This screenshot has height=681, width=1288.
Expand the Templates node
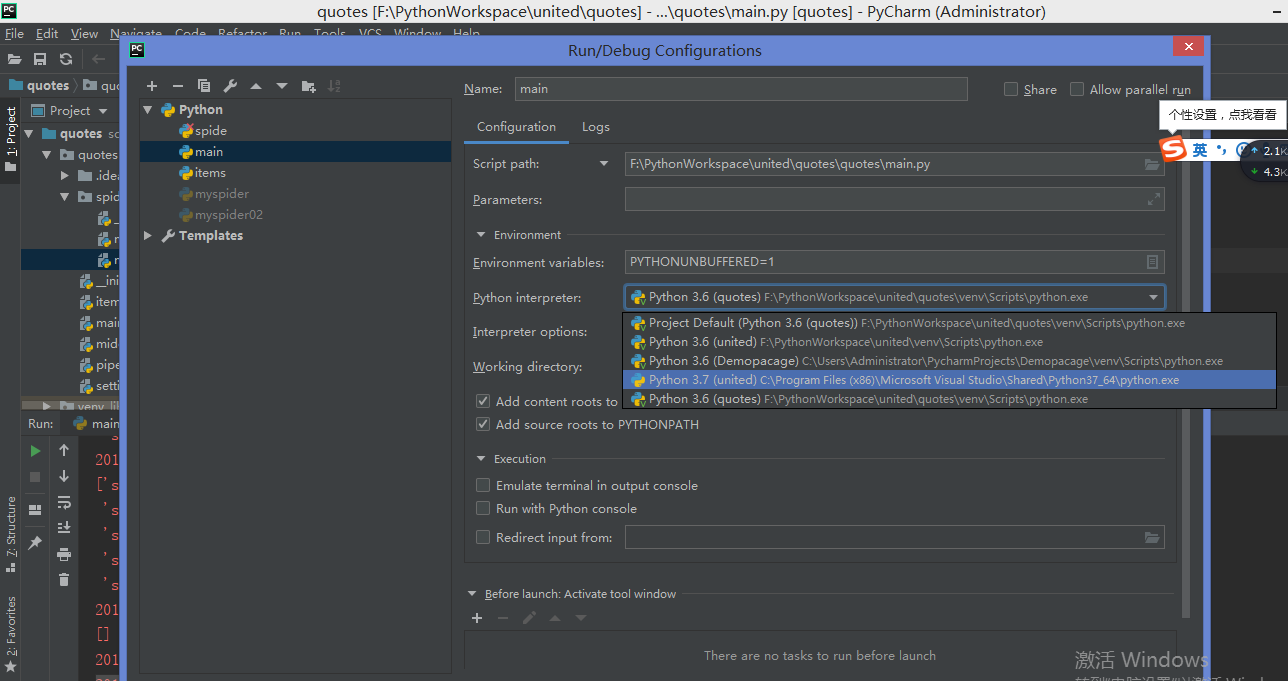pos(148,236)
